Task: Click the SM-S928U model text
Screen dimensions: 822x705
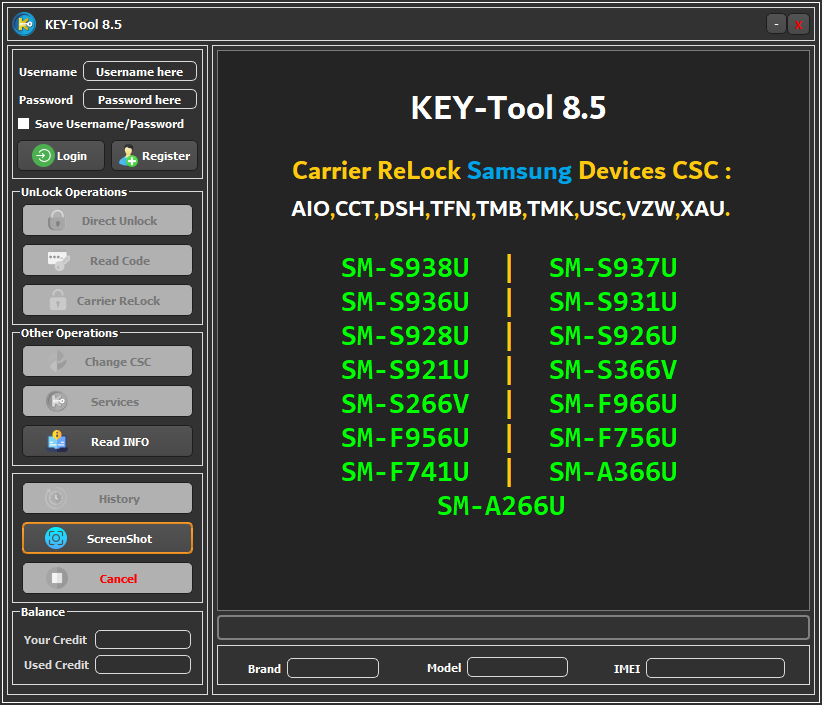Action: (405, 336)
